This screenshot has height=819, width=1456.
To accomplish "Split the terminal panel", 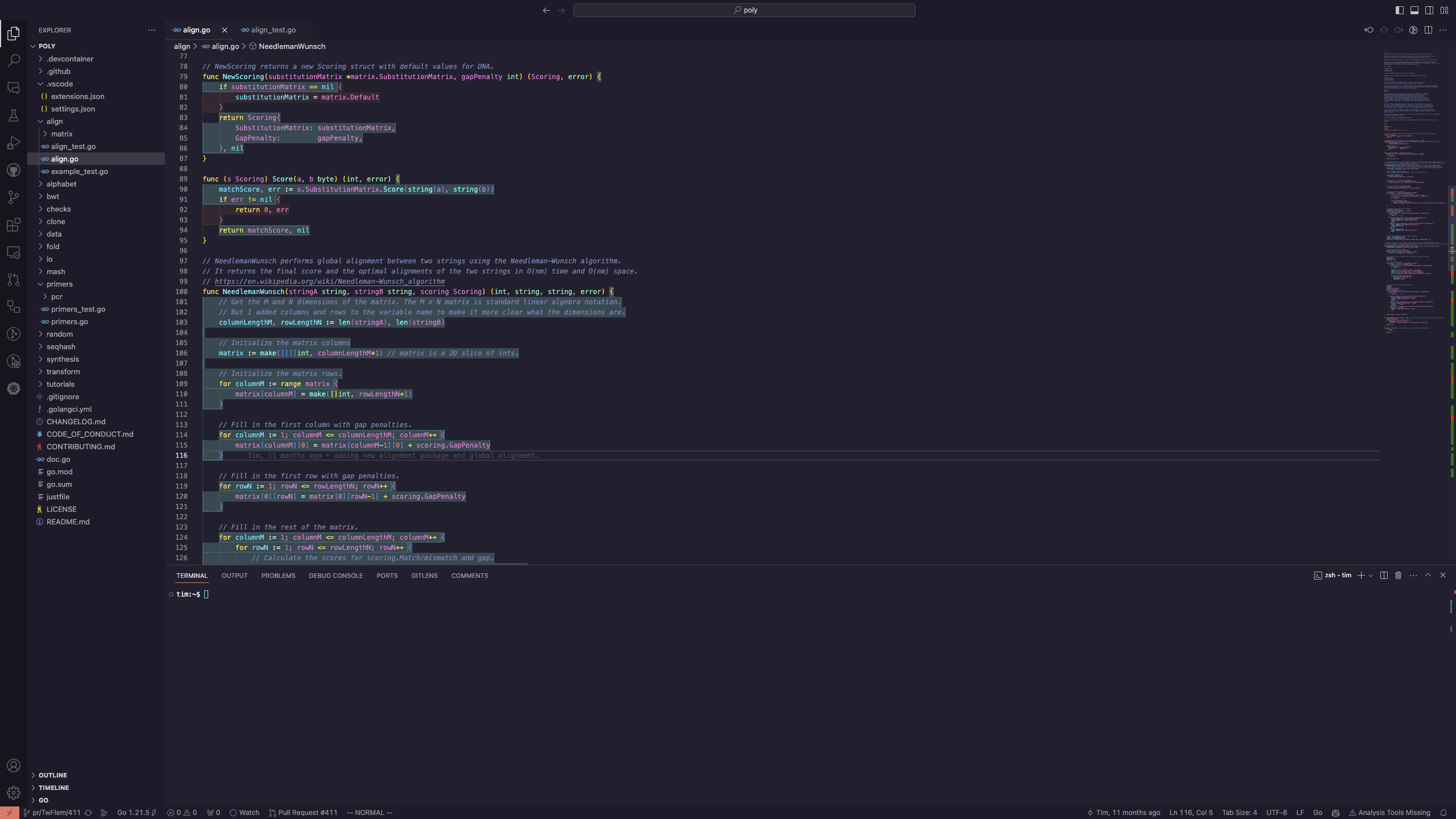I will tap(1384, 576).
